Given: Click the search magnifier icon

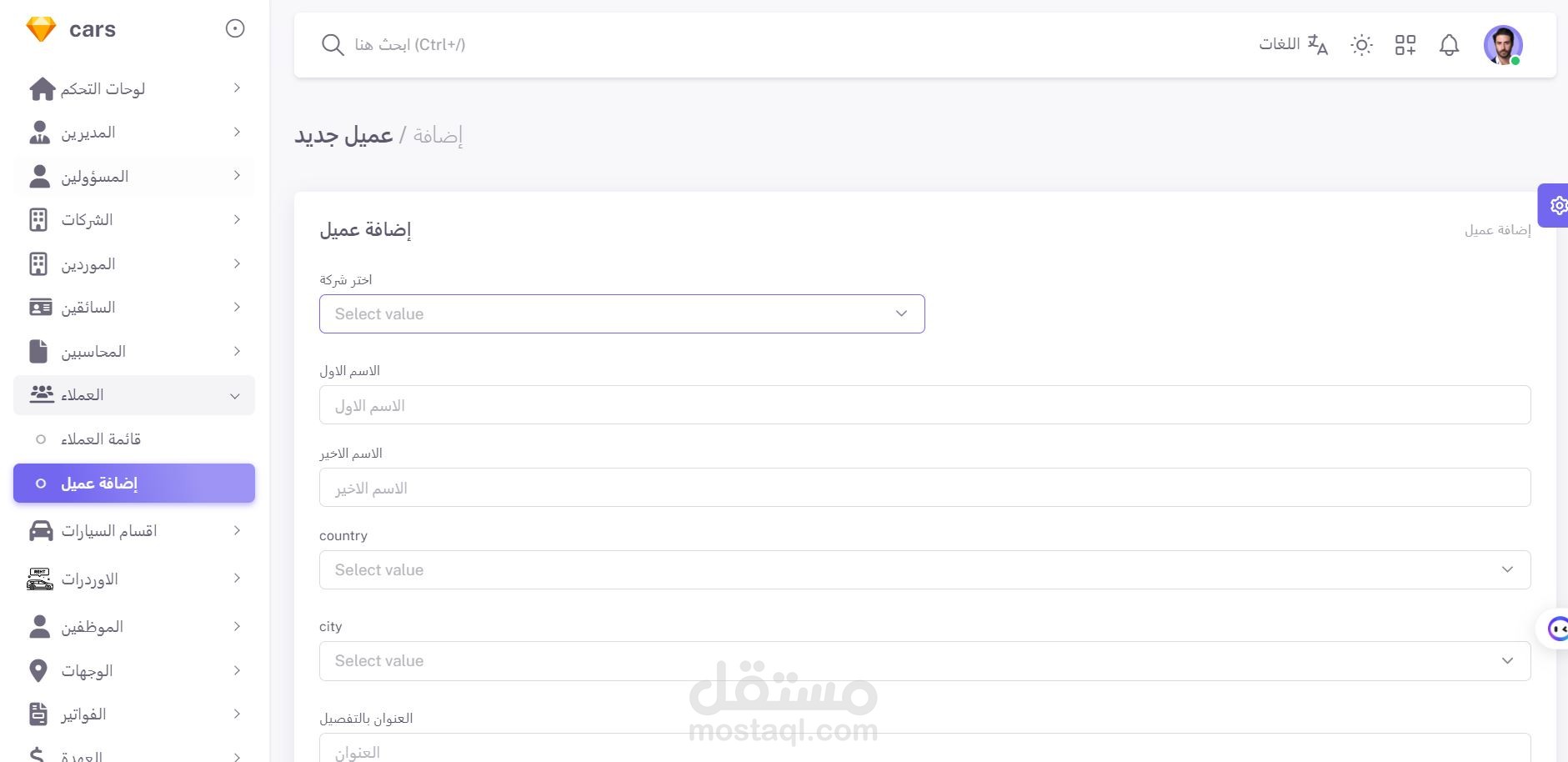Looking at the screenshot, I should point(333,45).
